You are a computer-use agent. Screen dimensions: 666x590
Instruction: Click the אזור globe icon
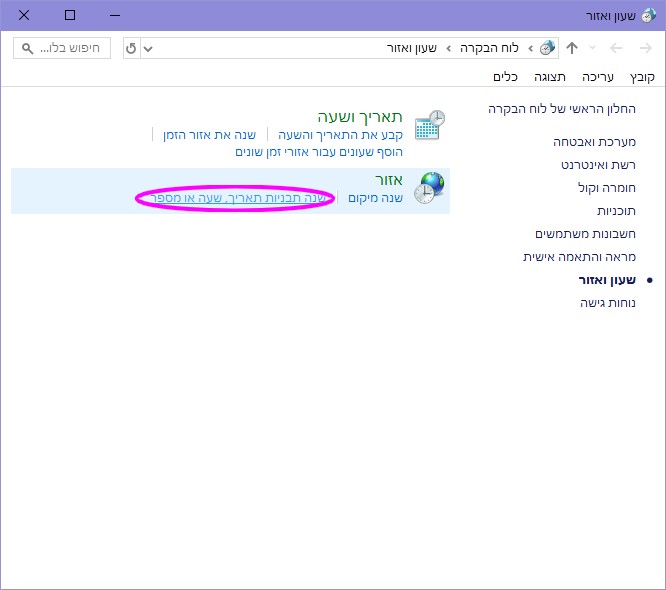click(430, 188)
